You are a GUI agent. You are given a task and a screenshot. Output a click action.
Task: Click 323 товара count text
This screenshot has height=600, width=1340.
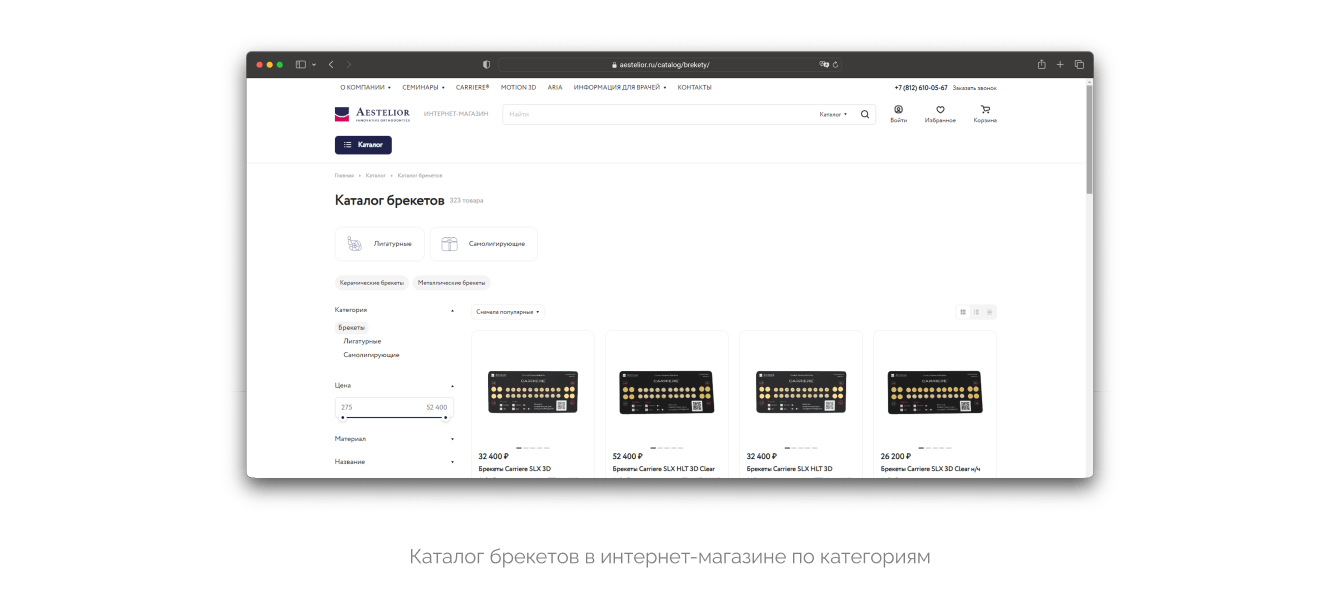[466, 201]
